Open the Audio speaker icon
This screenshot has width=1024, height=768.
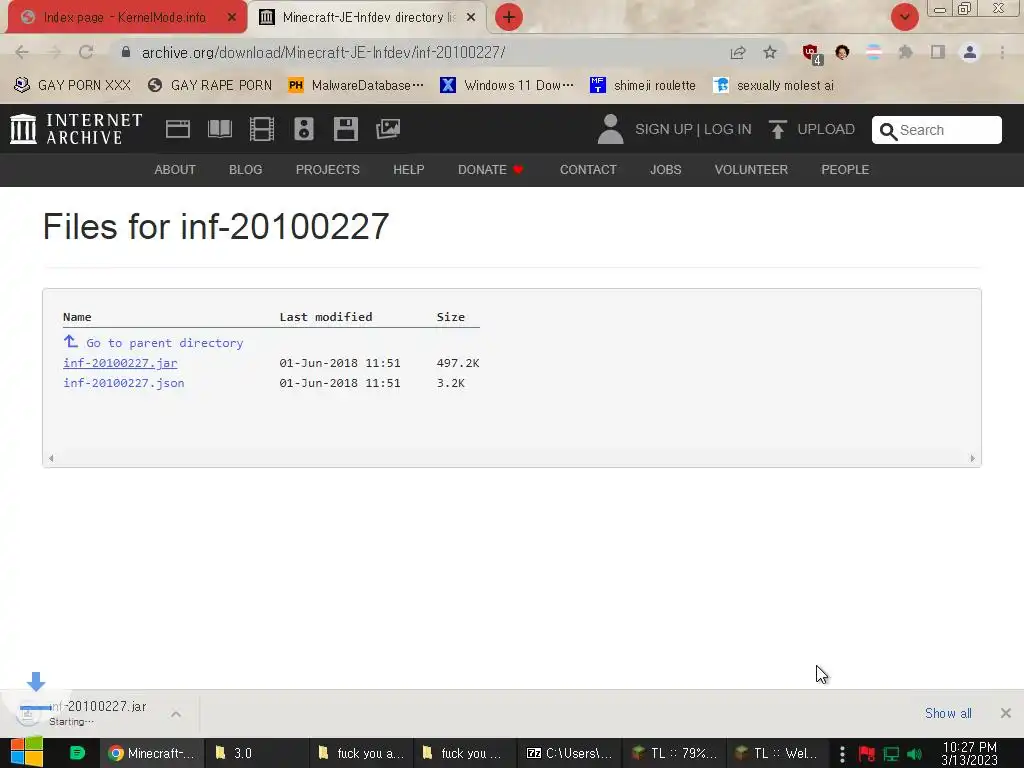pyautogui.click(x=304, y=129)
